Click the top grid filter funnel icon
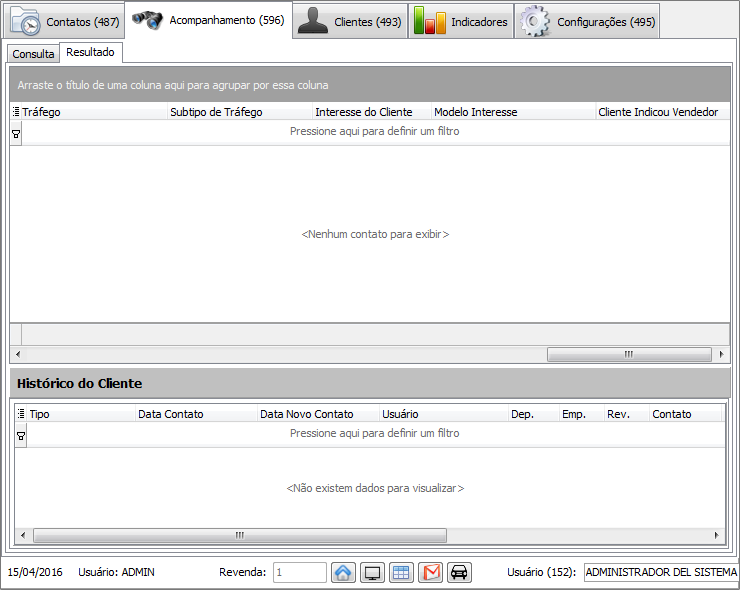This screenshot has height=590, width=740. pos(16,134)
